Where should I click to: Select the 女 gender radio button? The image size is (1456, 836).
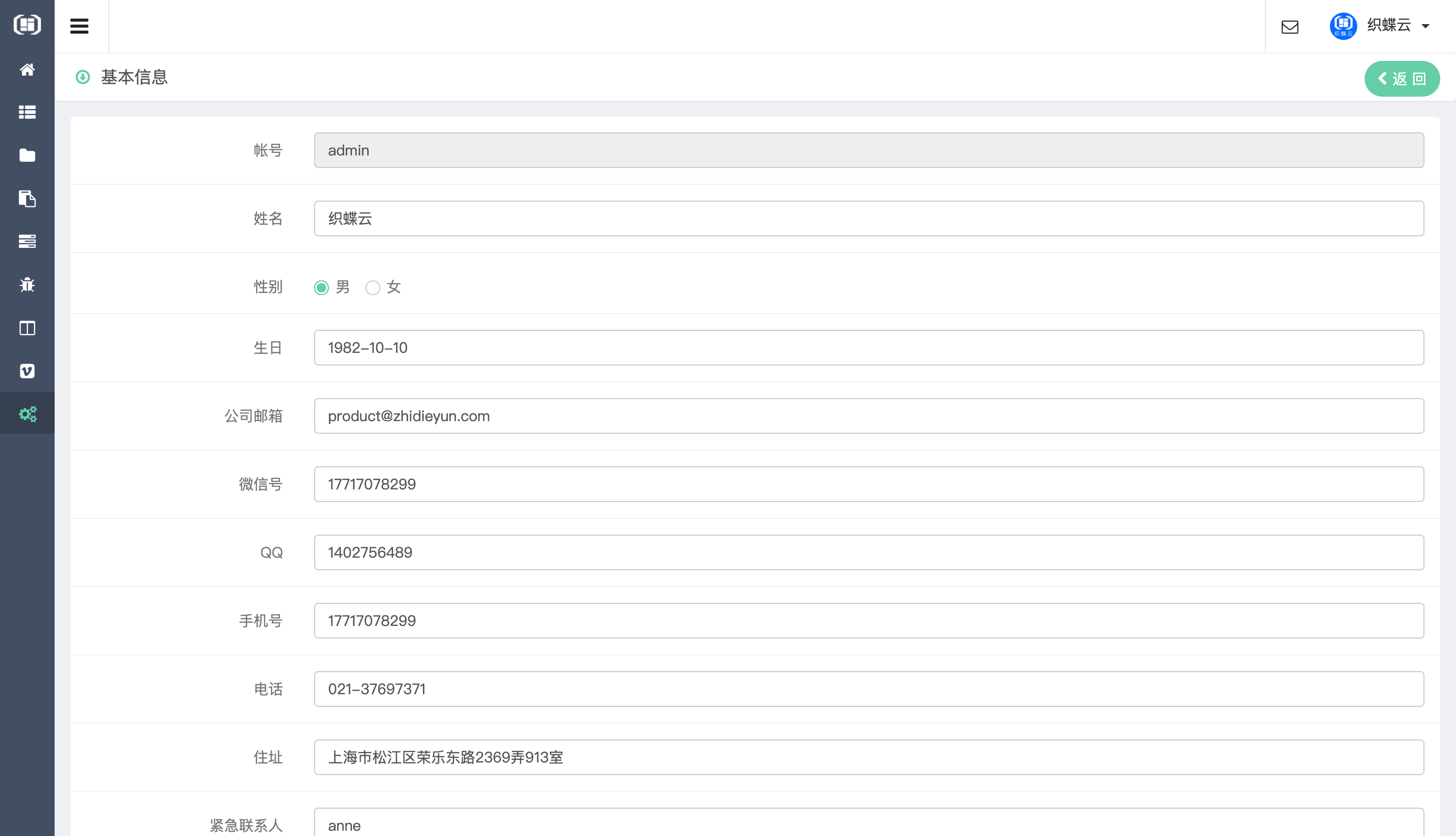tap(372, 287)
